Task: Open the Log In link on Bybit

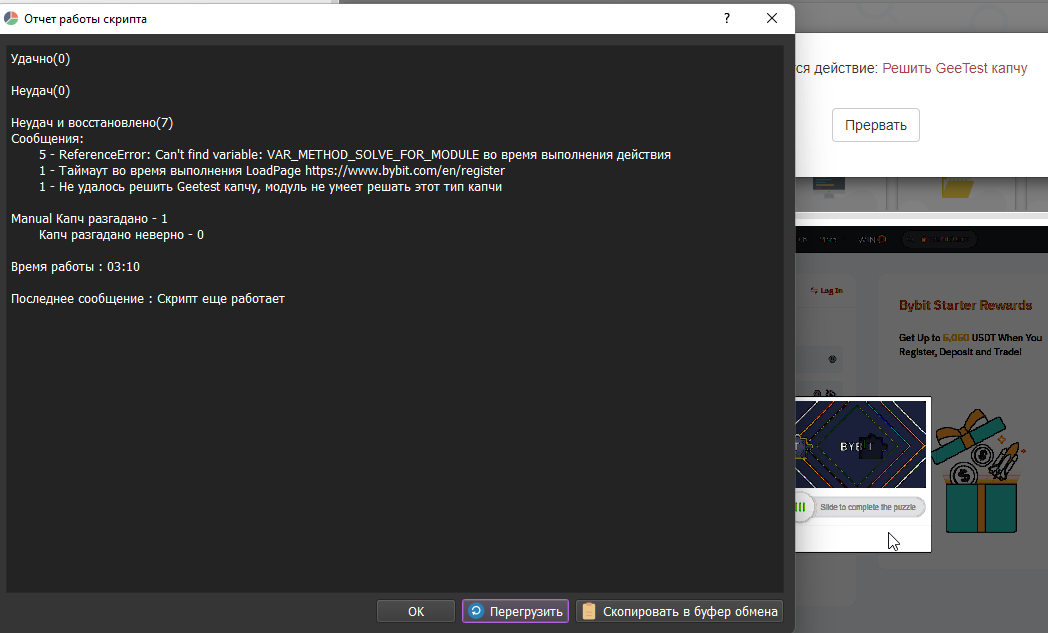Action: (x=831, y=290)
